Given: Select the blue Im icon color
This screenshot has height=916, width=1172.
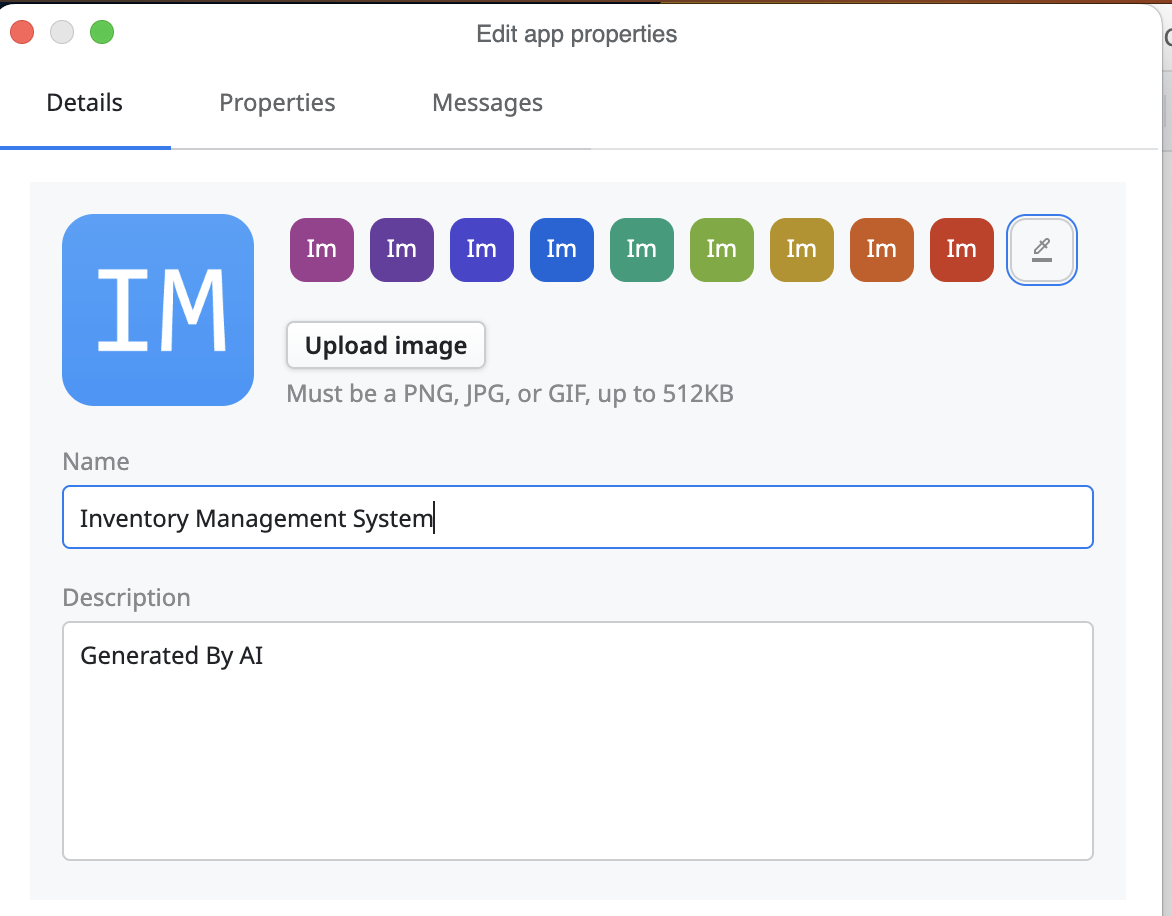Looking at the screenshot, I should click(x=561, y=250).
